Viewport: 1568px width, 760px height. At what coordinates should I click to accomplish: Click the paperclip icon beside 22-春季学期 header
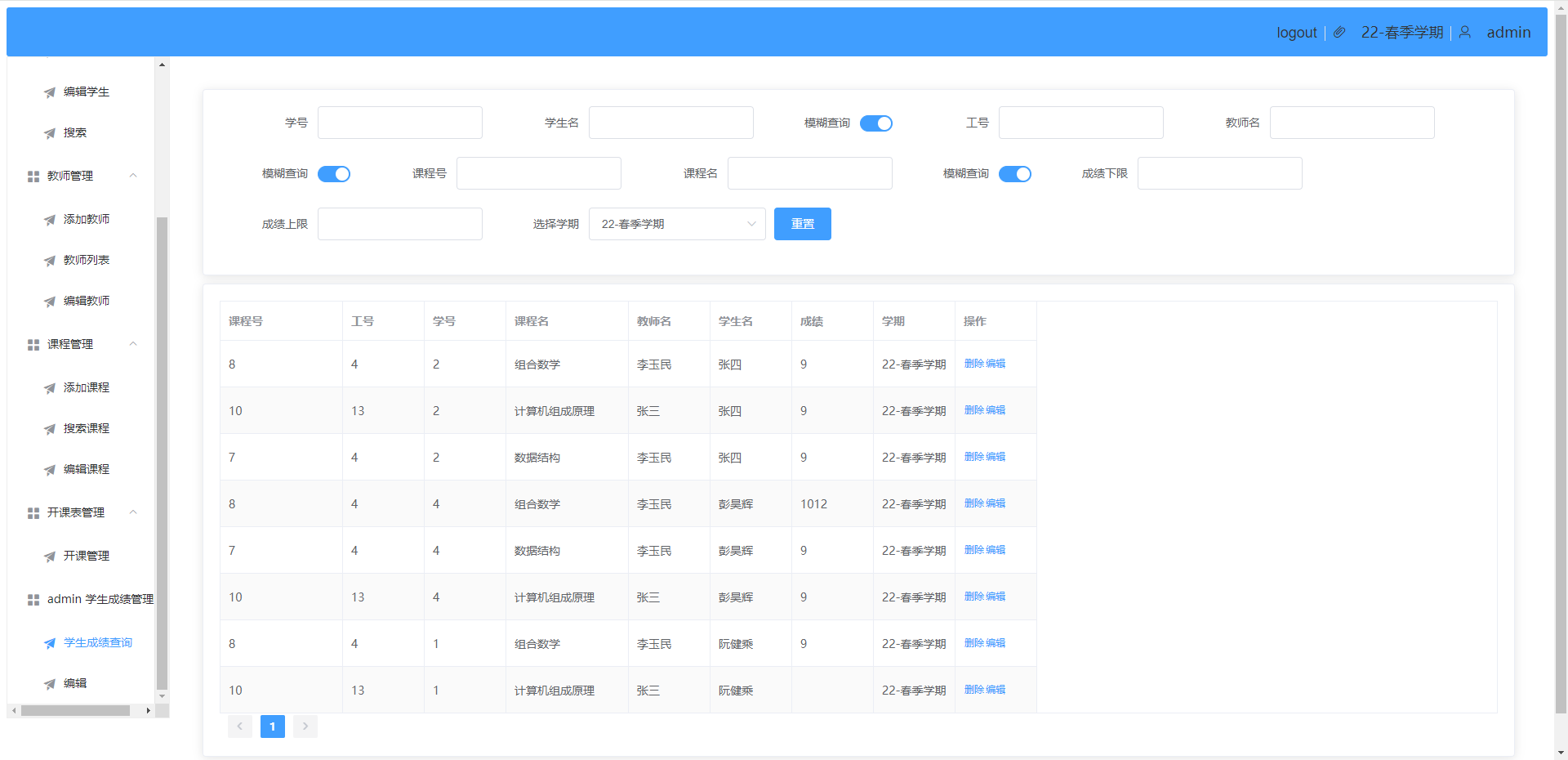point(1339,32)
